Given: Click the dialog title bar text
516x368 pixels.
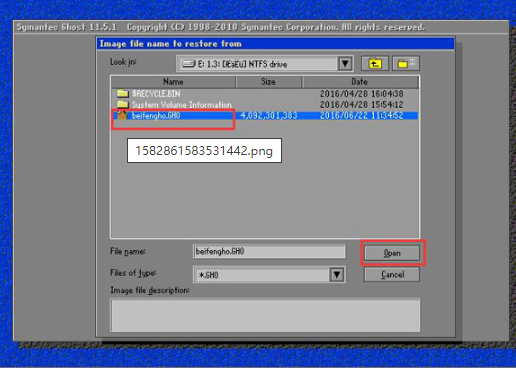Looking at the screenshot, I should pyautogui.click(x=171, y=44).
